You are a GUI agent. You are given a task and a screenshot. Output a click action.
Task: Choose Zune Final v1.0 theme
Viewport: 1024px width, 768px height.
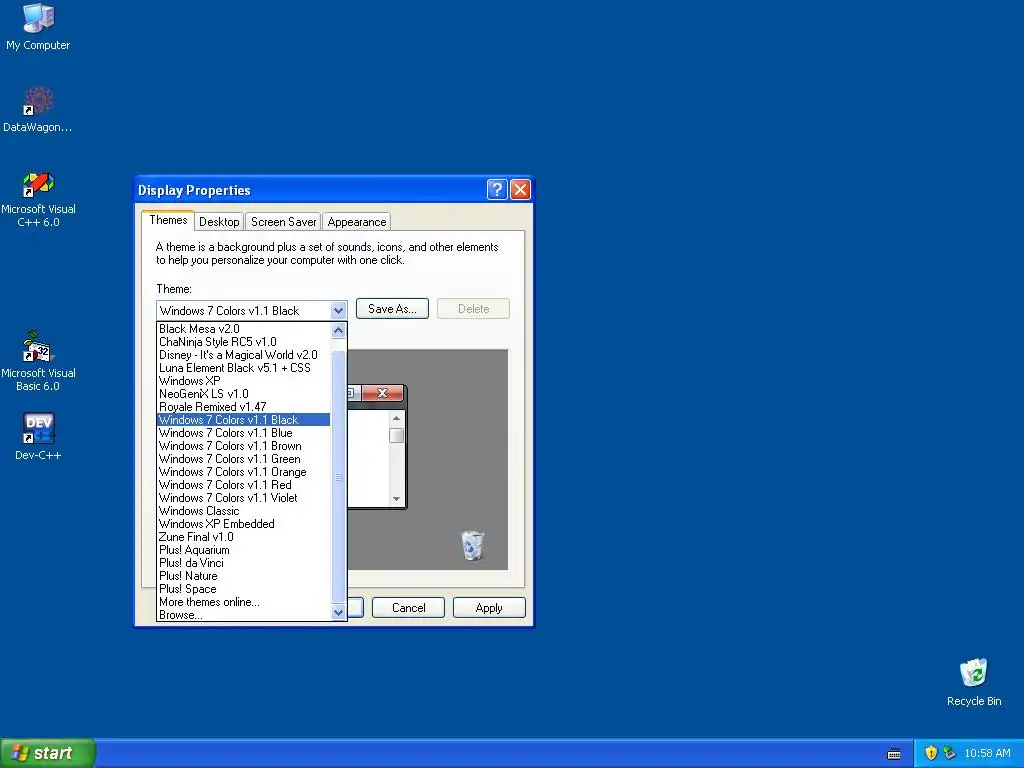(244, 537)
